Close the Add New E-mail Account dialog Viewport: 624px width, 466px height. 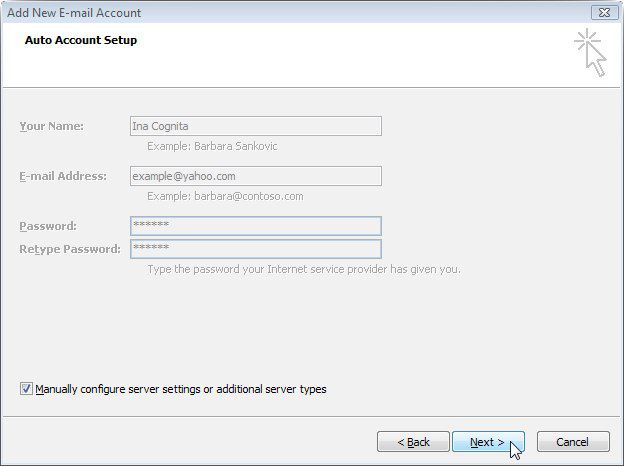604,12
